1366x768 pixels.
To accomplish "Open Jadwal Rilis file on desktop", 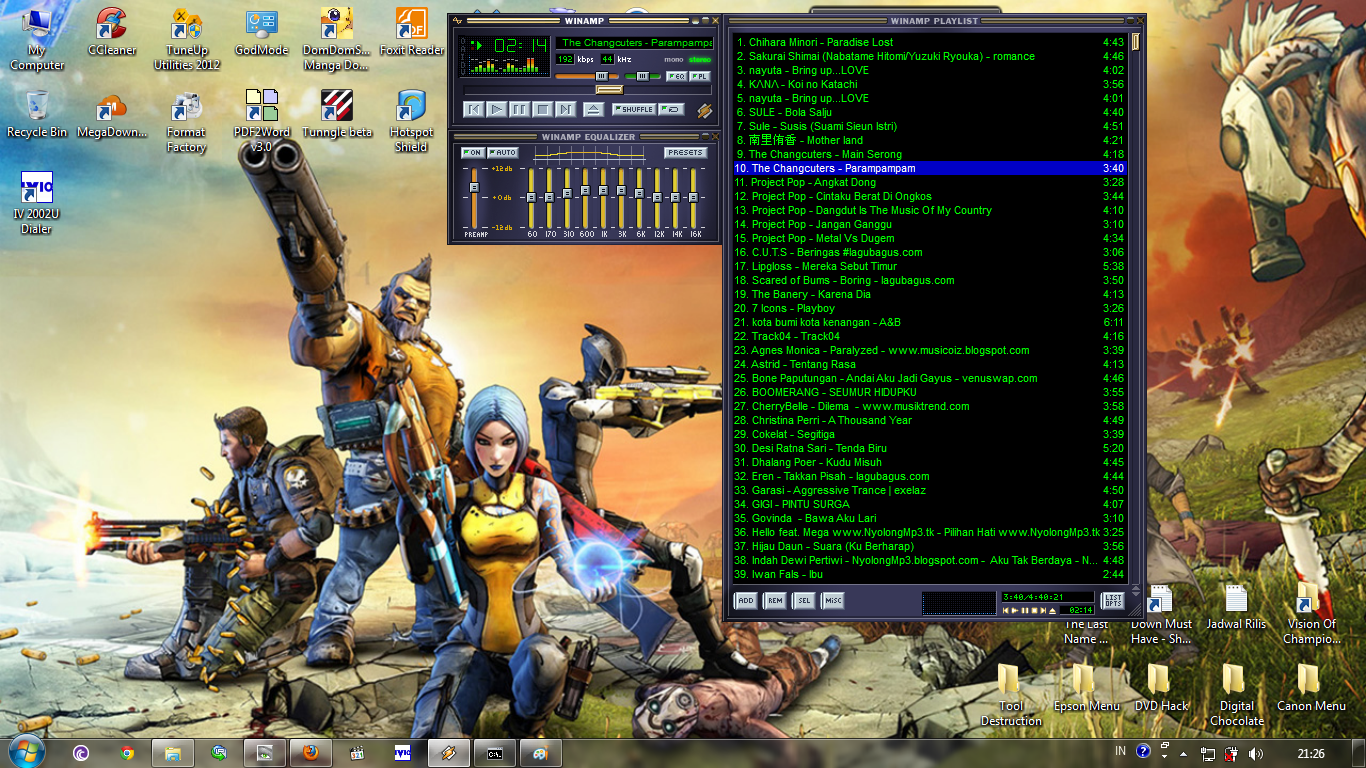I will point(1237,607).
